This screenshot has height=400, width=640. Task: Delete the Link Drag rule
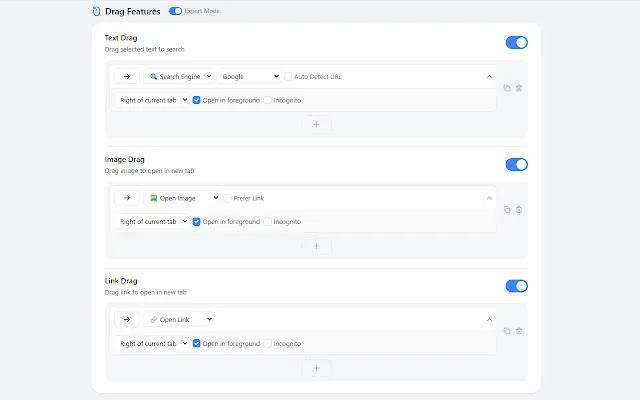pyautogui.click(x=519, y=331)
